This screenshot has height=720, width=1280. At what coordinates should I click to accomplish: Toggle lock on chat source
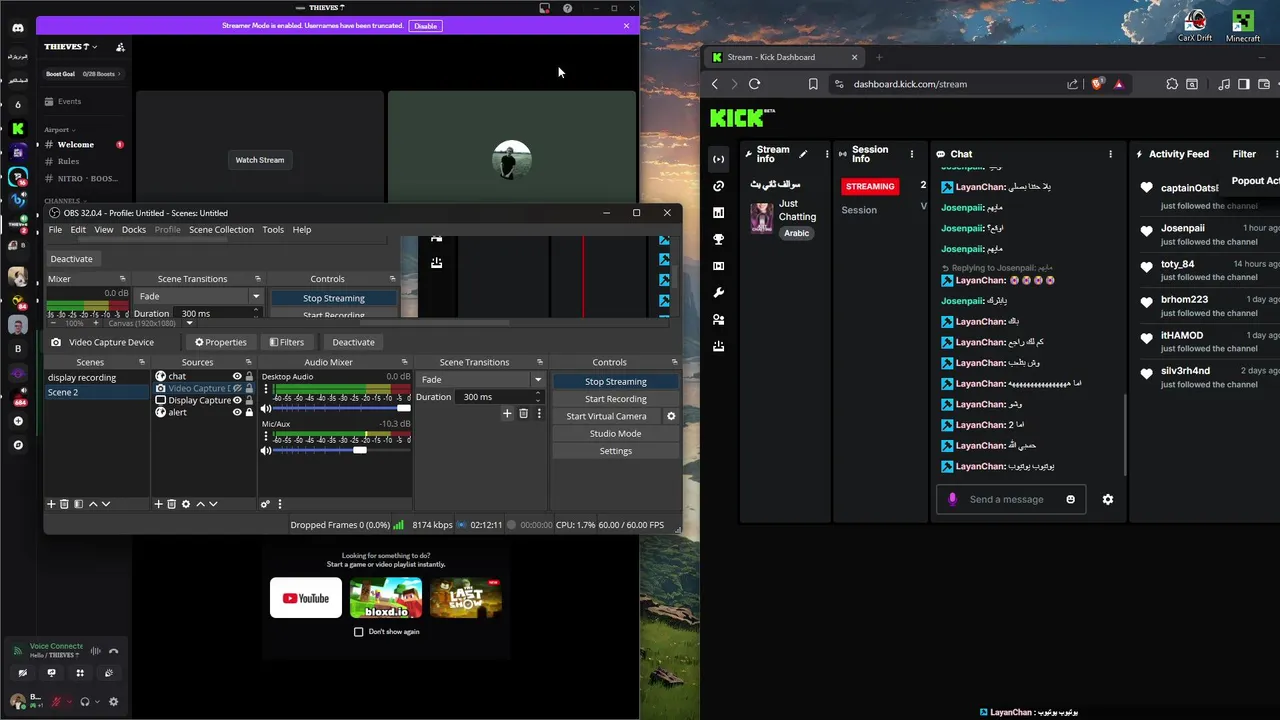coord(249,376)
